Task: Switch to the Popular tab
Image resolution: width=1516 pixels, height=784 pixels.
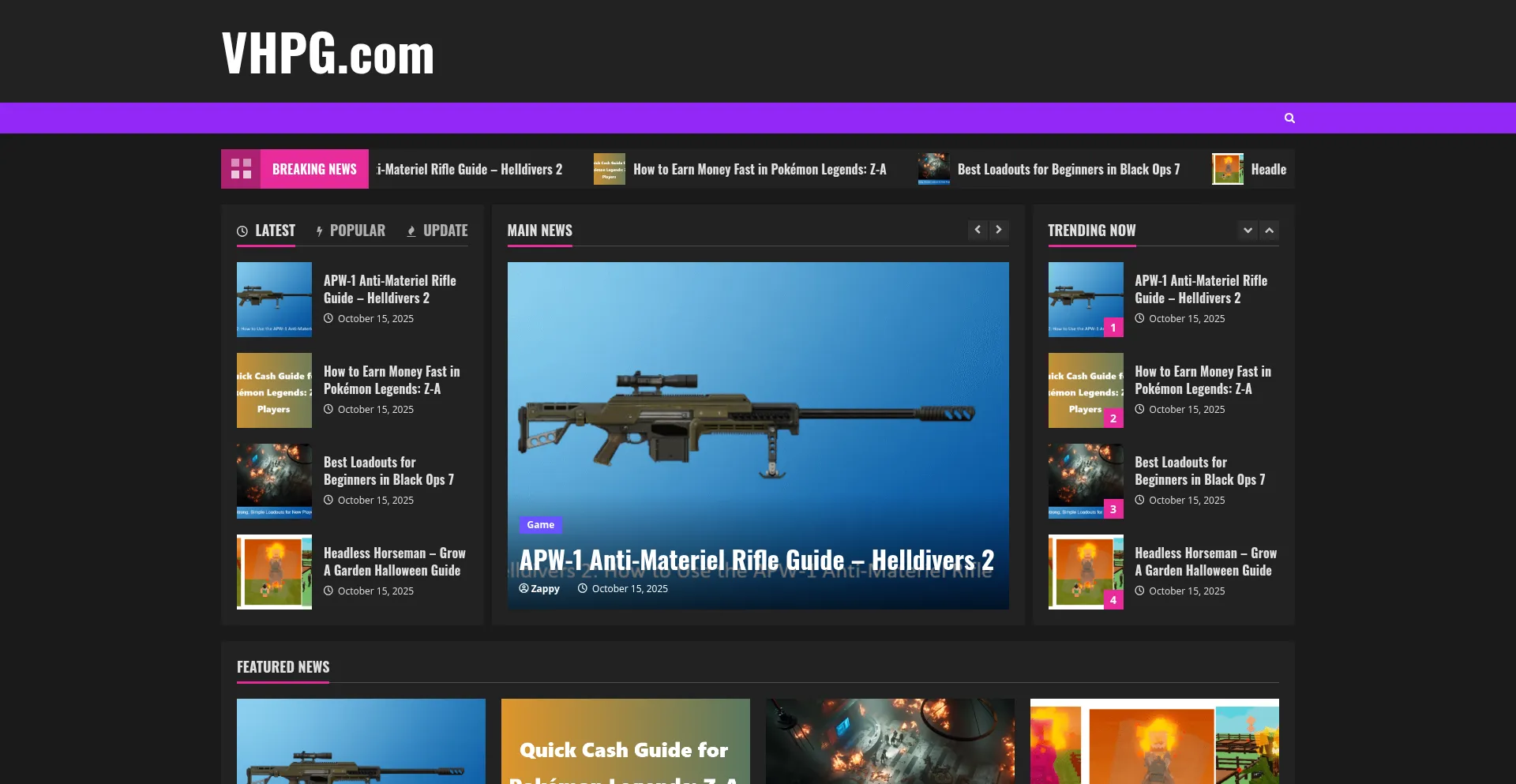Action: (351, 231)
